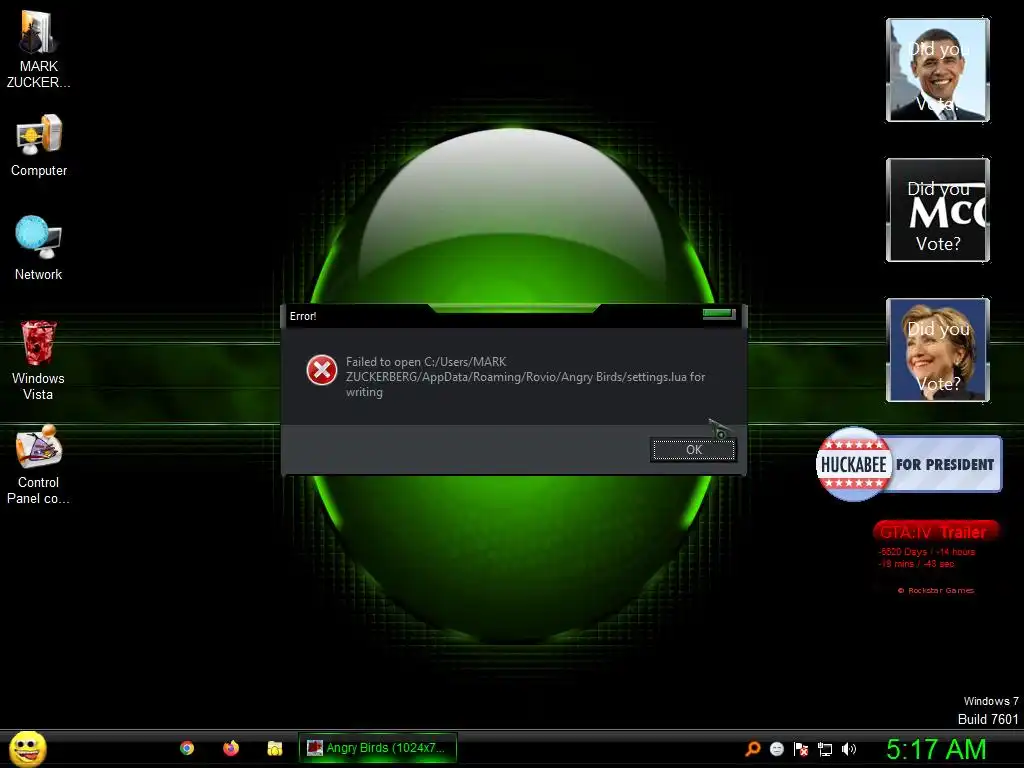Open Action Center flag tray icon
The image size is (1024, 768).
(801, 749)
